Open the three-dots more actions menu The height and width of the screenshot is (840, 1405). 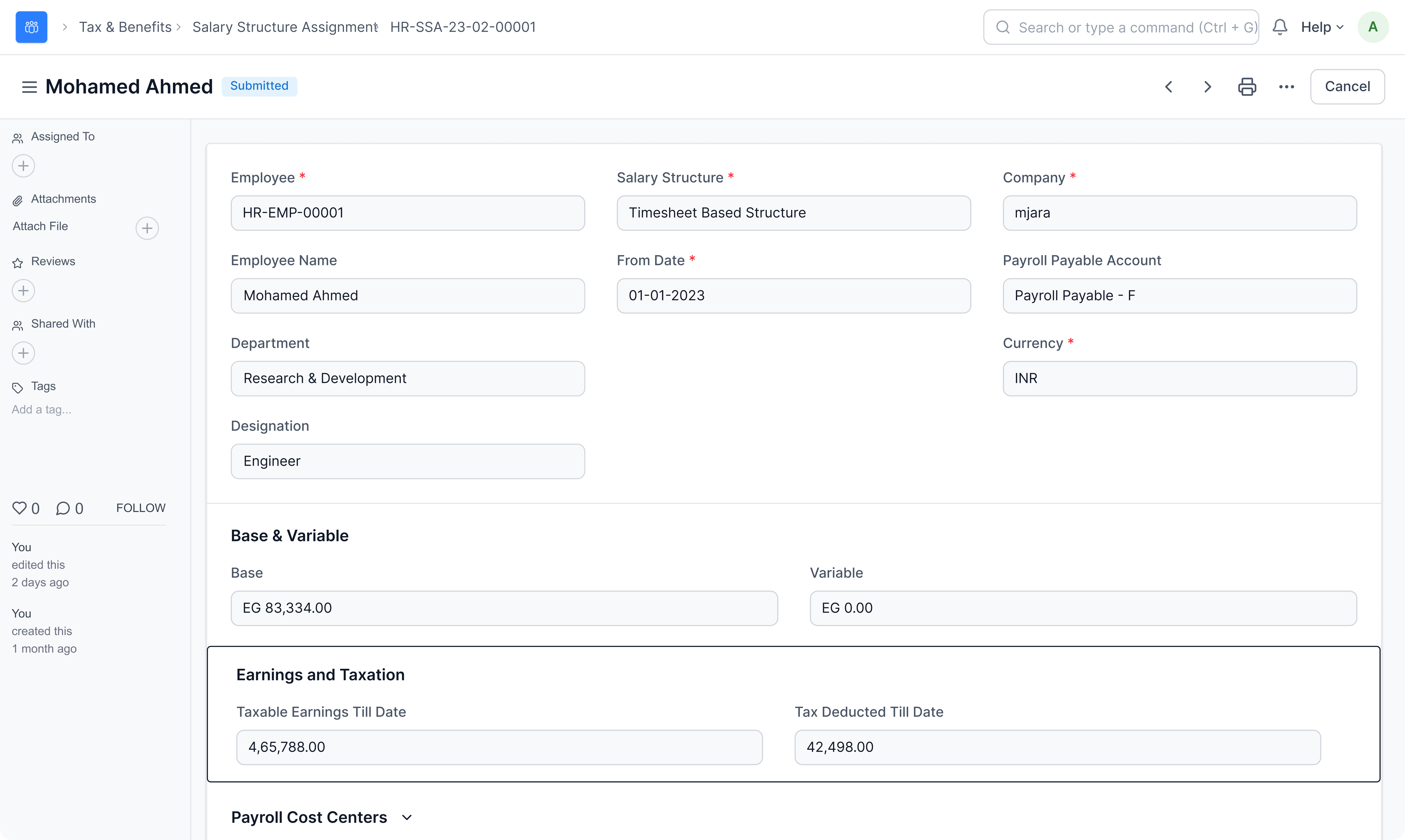(x=1286, y=87)
